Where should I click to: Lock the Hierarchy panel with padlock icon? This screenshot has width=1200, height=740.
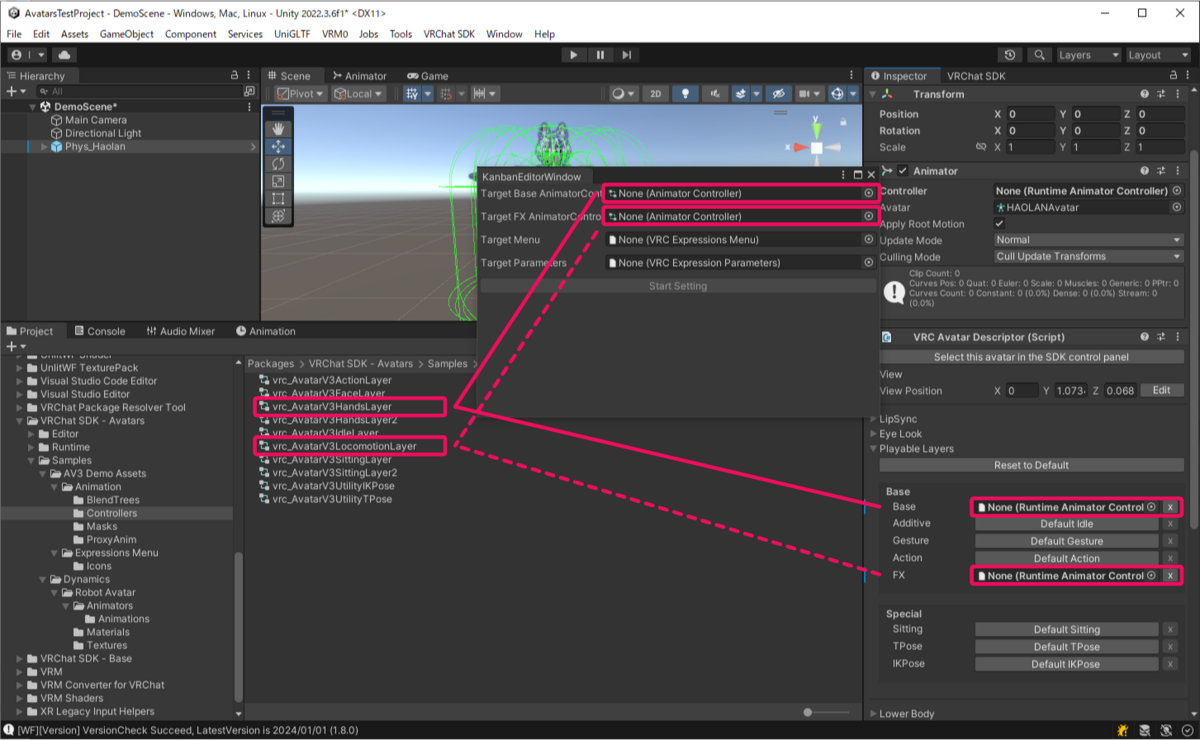233,76
